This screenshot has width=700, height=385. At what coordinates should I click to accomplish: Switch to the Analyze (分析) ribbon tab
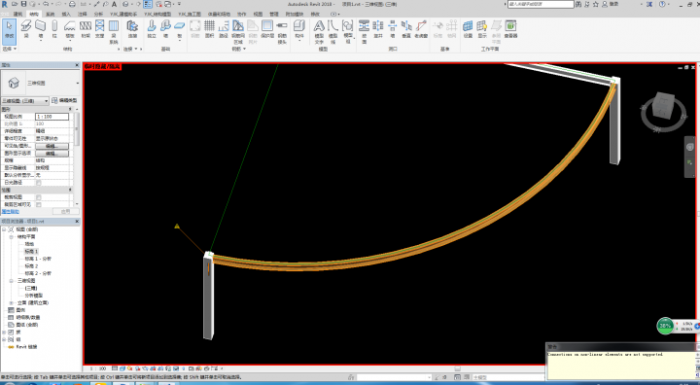click(98, 14)
